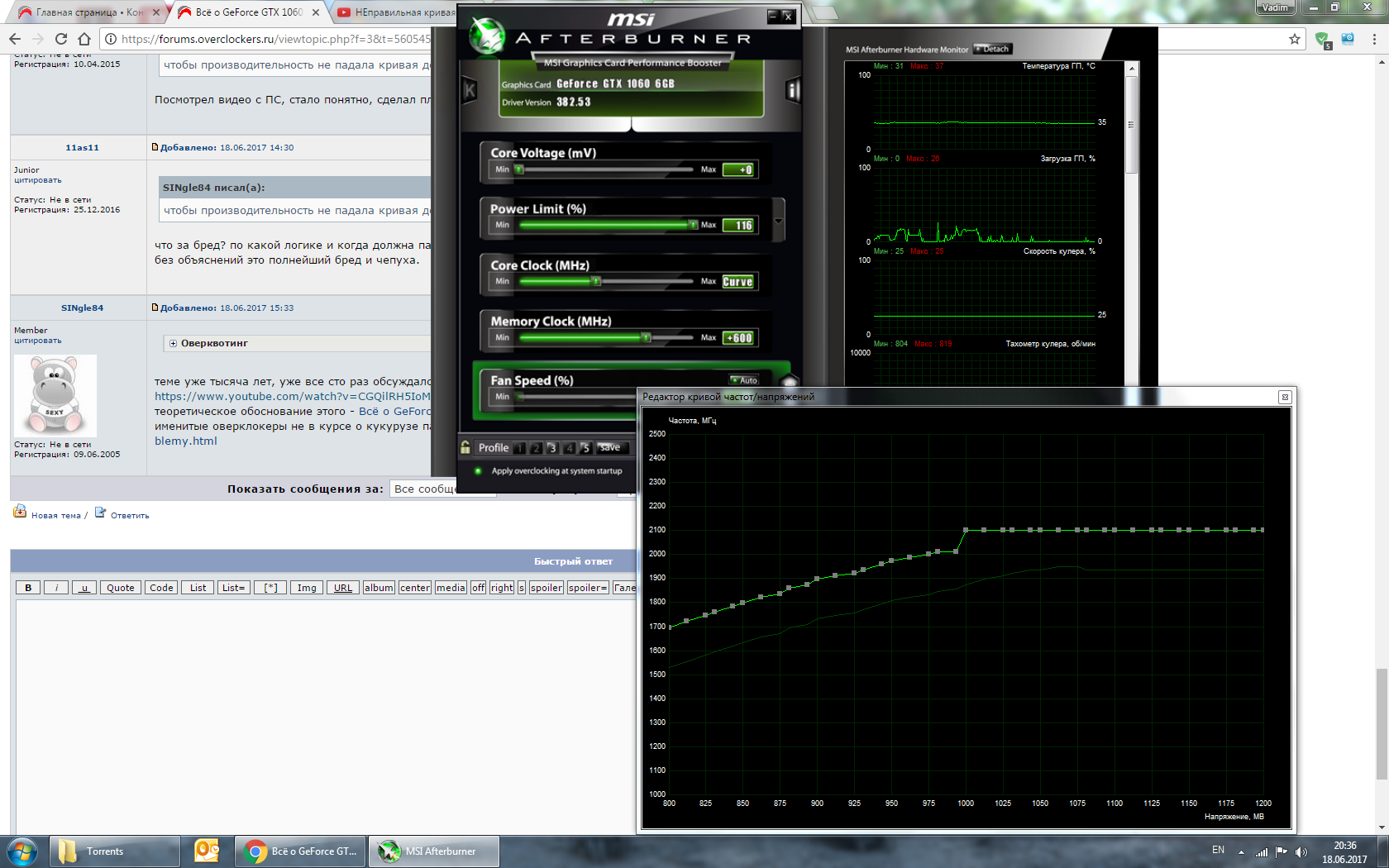Select profile slot 2 in Afterburner
The height and width of the screenshot is (868, 1389).
536,448
